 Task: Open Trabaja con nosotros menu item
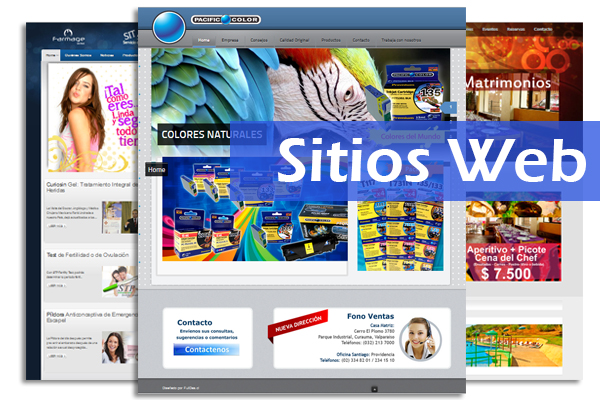click(x=401, y=40)
